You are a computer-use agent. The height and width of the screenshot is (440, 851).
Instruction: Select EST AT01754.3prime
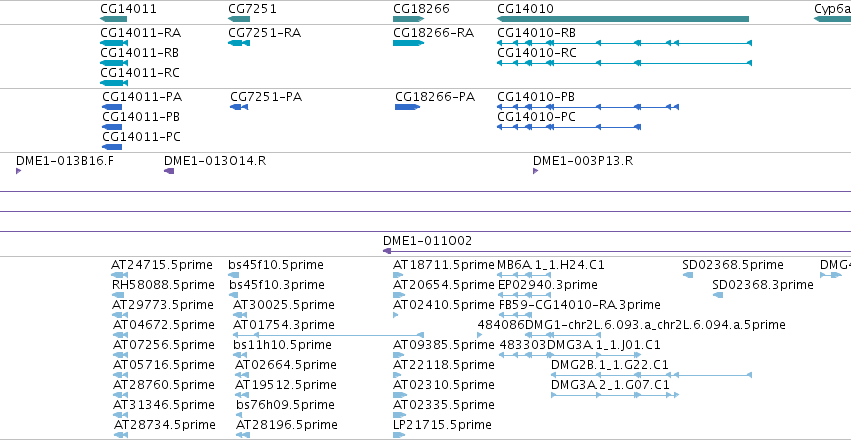[x=284, y=325]
